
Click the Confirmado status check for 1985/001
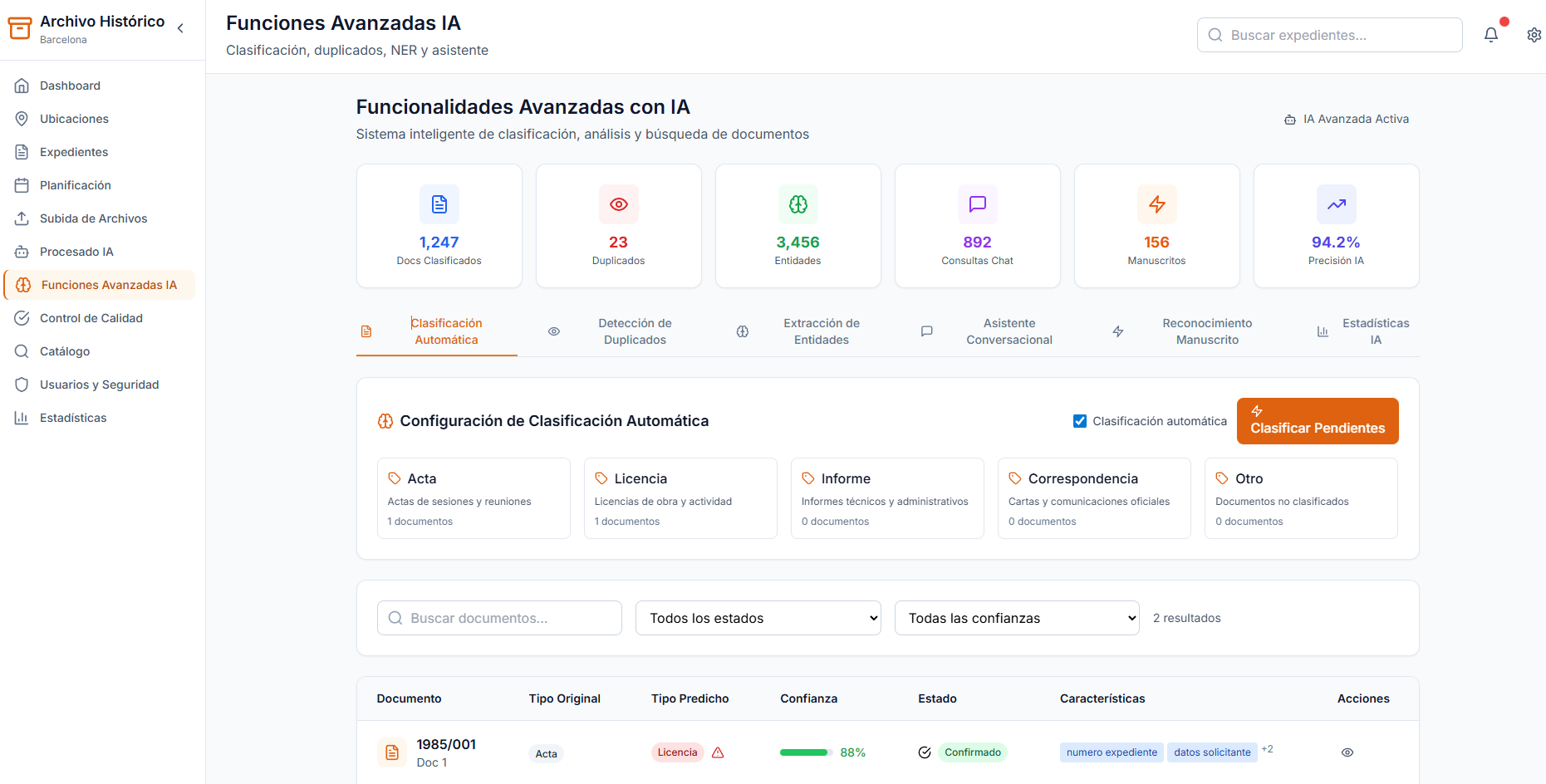tap(925, 752)
